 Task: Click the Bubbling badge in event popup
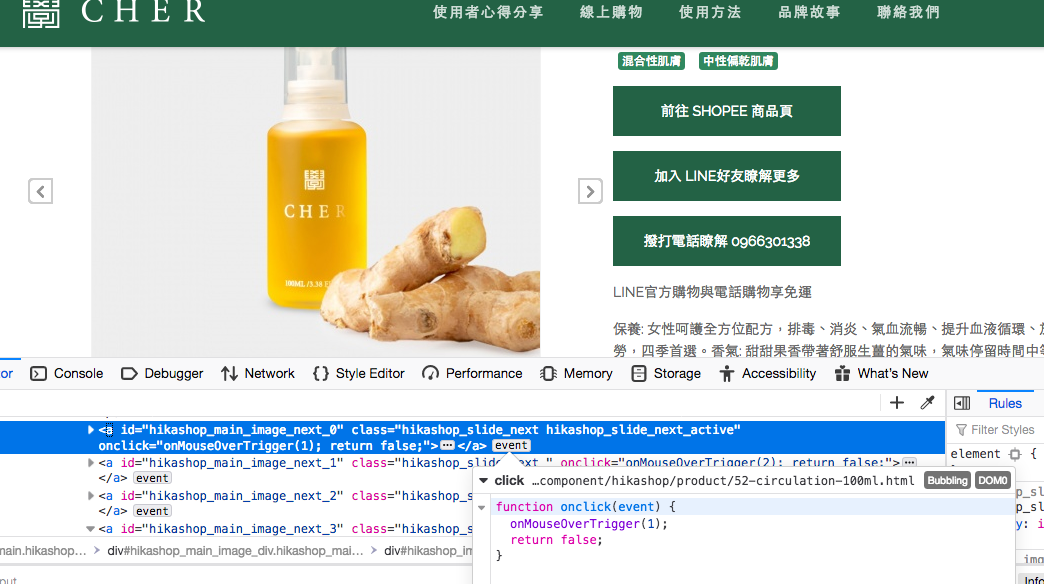point(947,481)
